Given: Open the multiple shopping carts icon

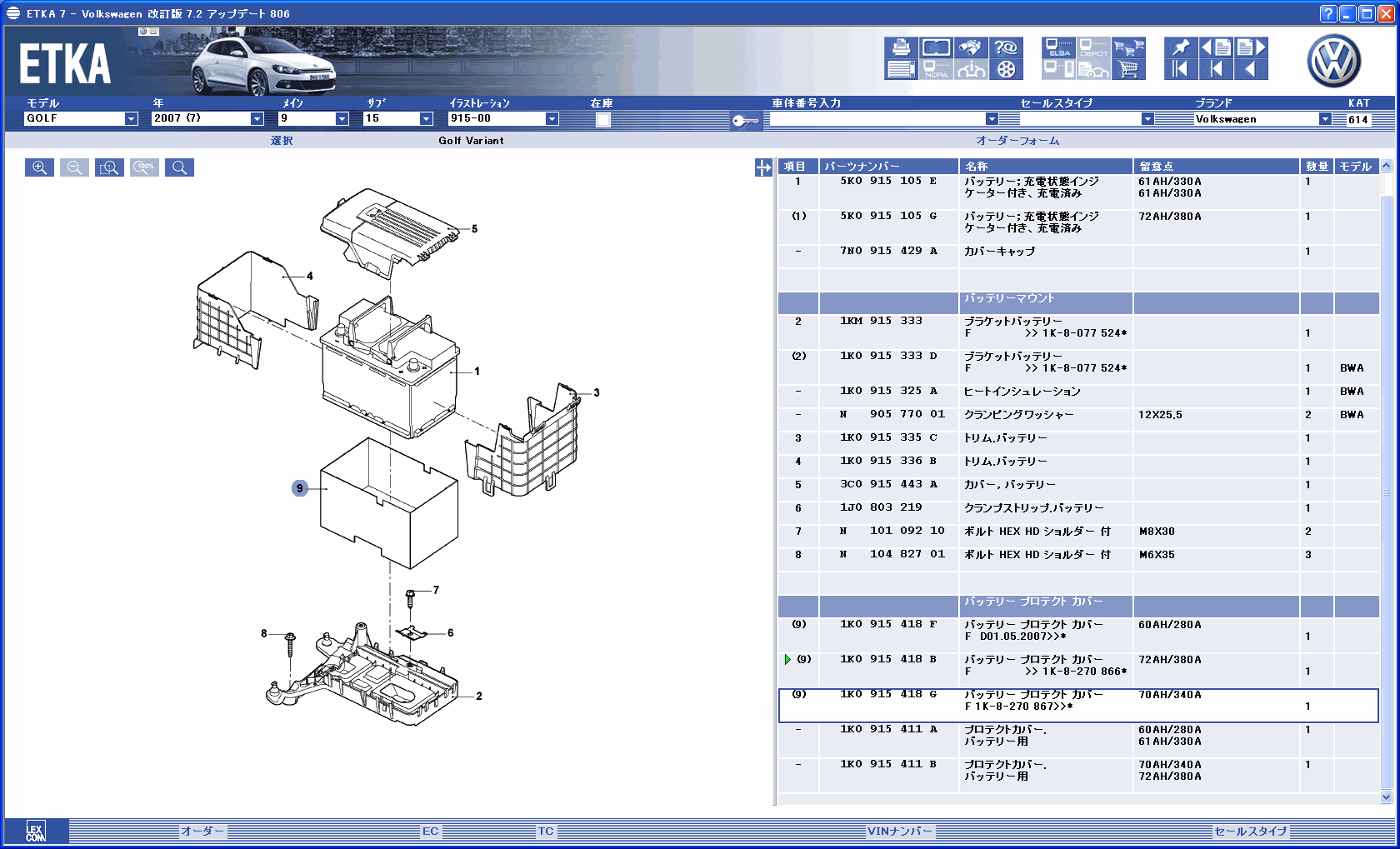Looking at the screenshot, I should 1128,48.
